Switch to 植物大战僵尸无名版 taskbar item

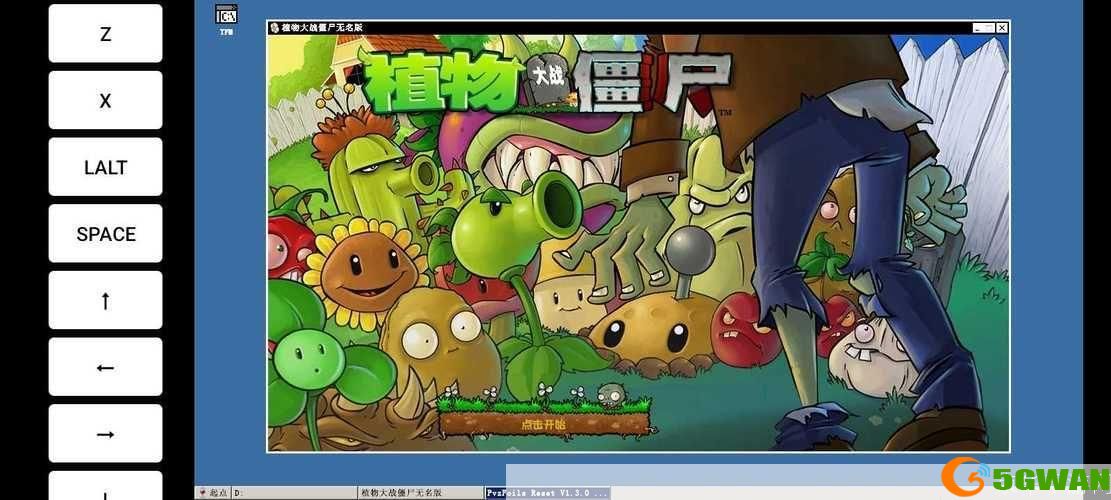[x=421, y=493]
